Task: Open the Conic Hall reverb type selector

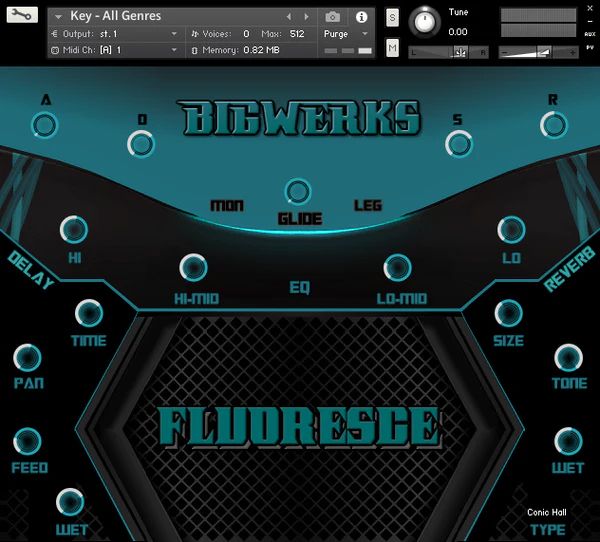Action: (x=547, y=513)
